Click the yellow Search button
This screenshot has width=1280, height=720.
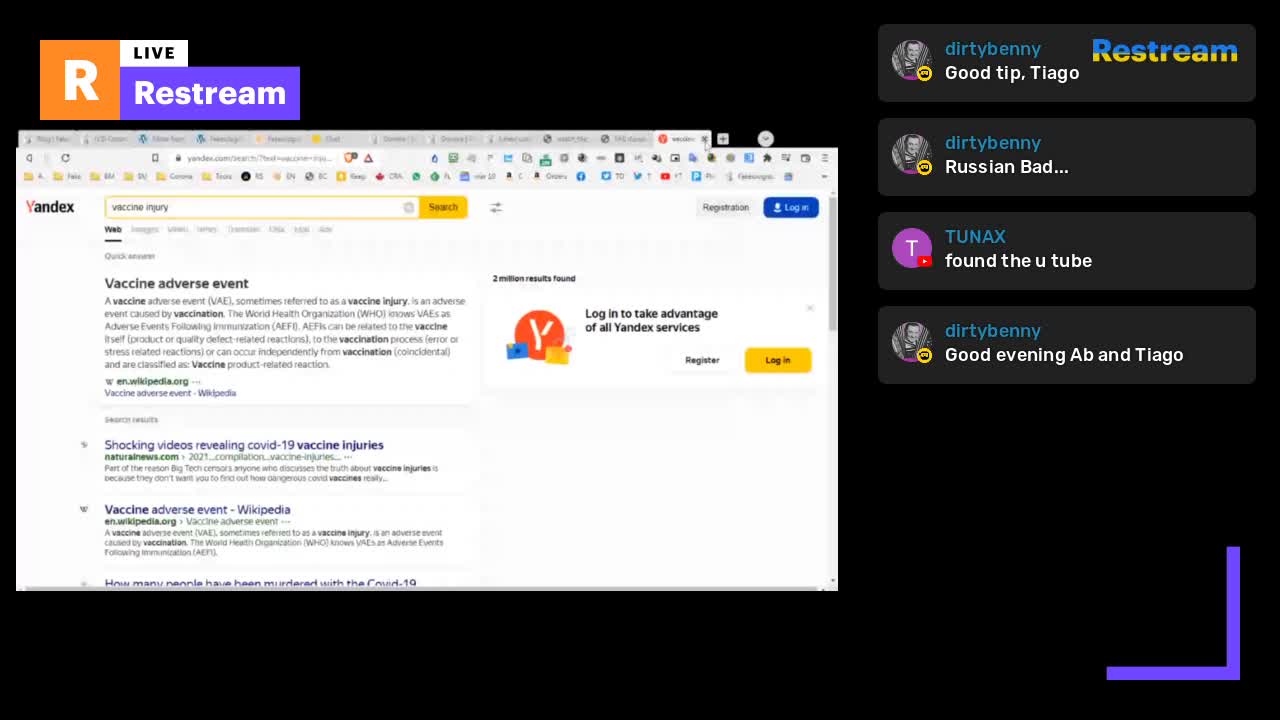443,207
